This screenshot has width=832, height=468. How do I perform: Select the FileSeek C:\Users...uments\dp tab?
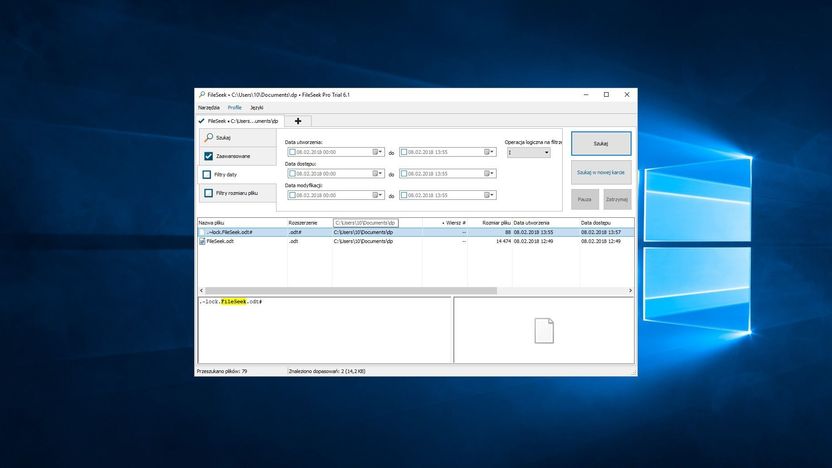tap(240, 121)
